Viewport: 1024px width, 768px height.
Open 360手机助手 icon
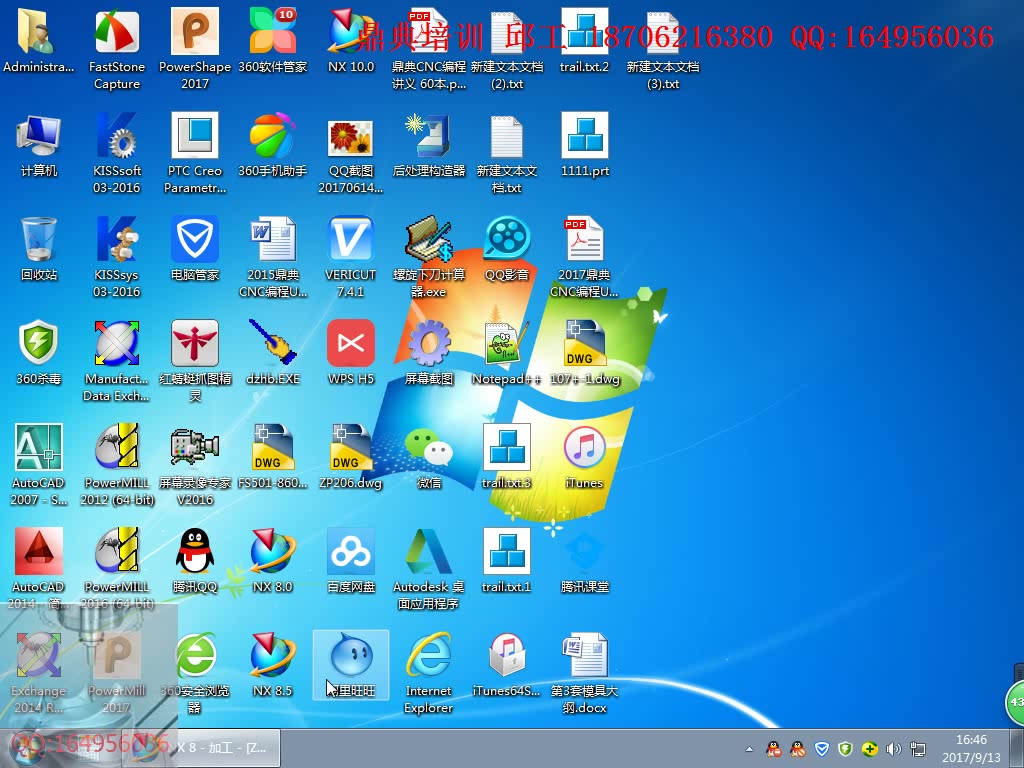[x=272, y=144]
